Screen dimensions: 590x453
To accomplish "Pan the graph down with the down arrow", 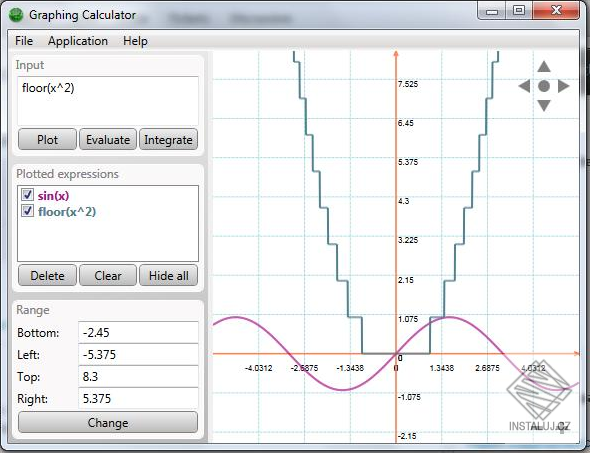I will pos(544,105).
